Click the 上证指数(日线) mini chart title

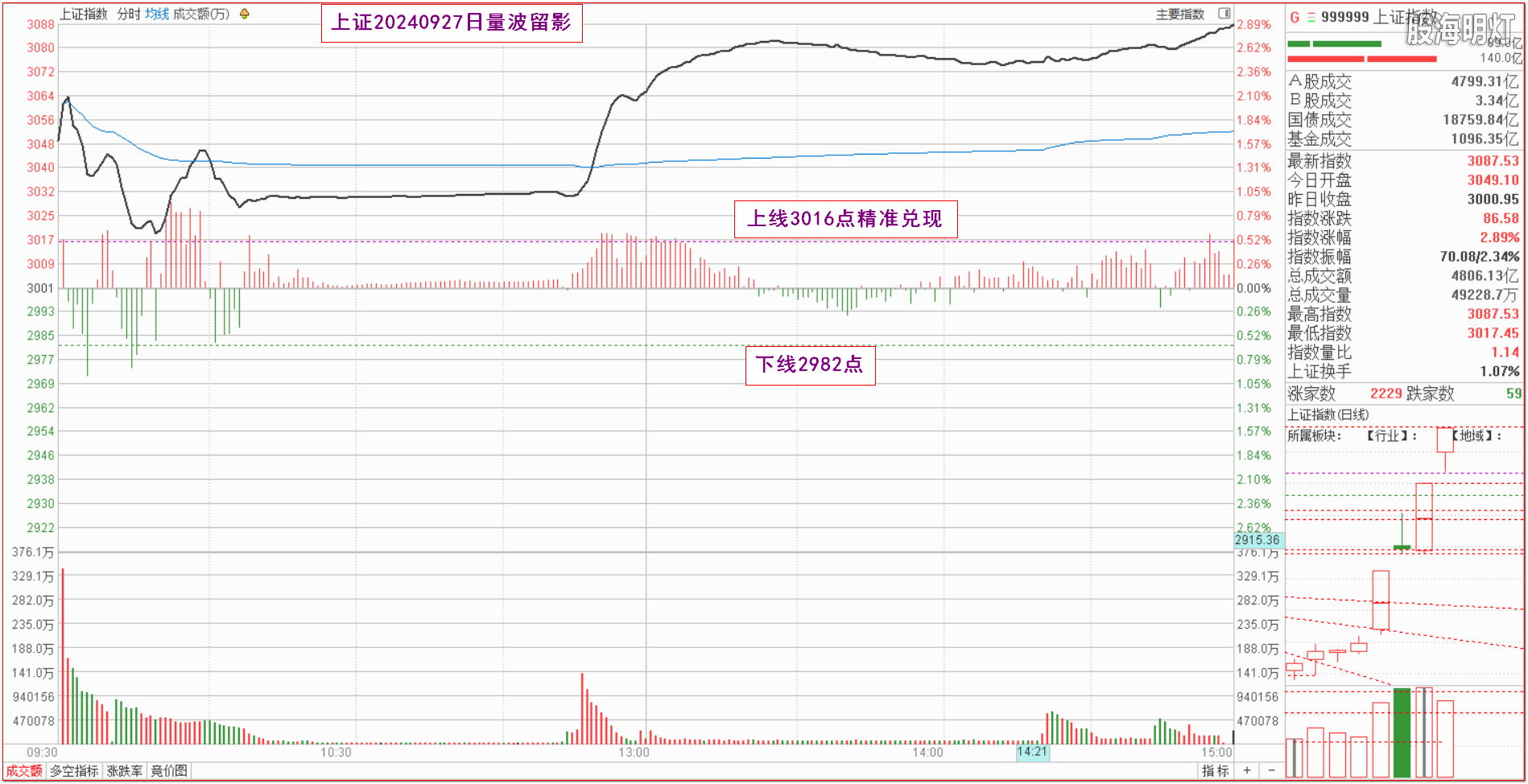coord(1328,415)
